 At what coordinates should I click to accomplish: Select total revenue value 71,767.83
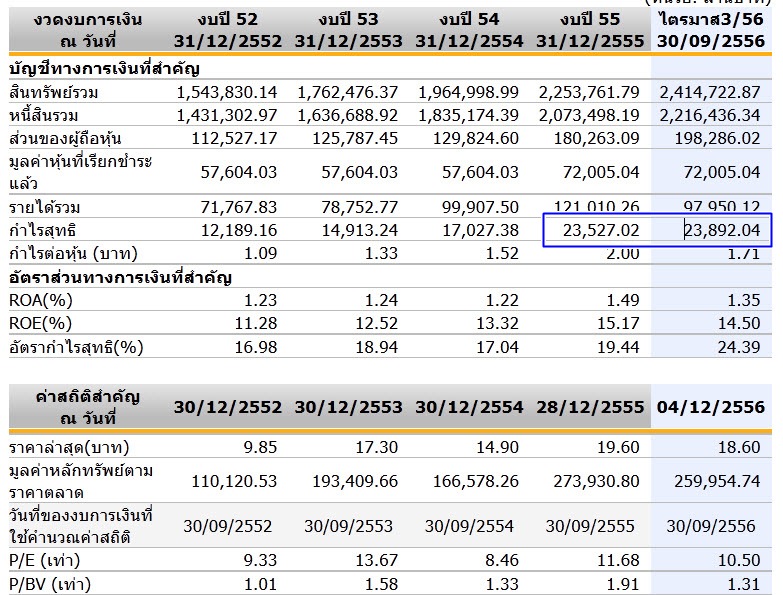[x=239, y=207]
